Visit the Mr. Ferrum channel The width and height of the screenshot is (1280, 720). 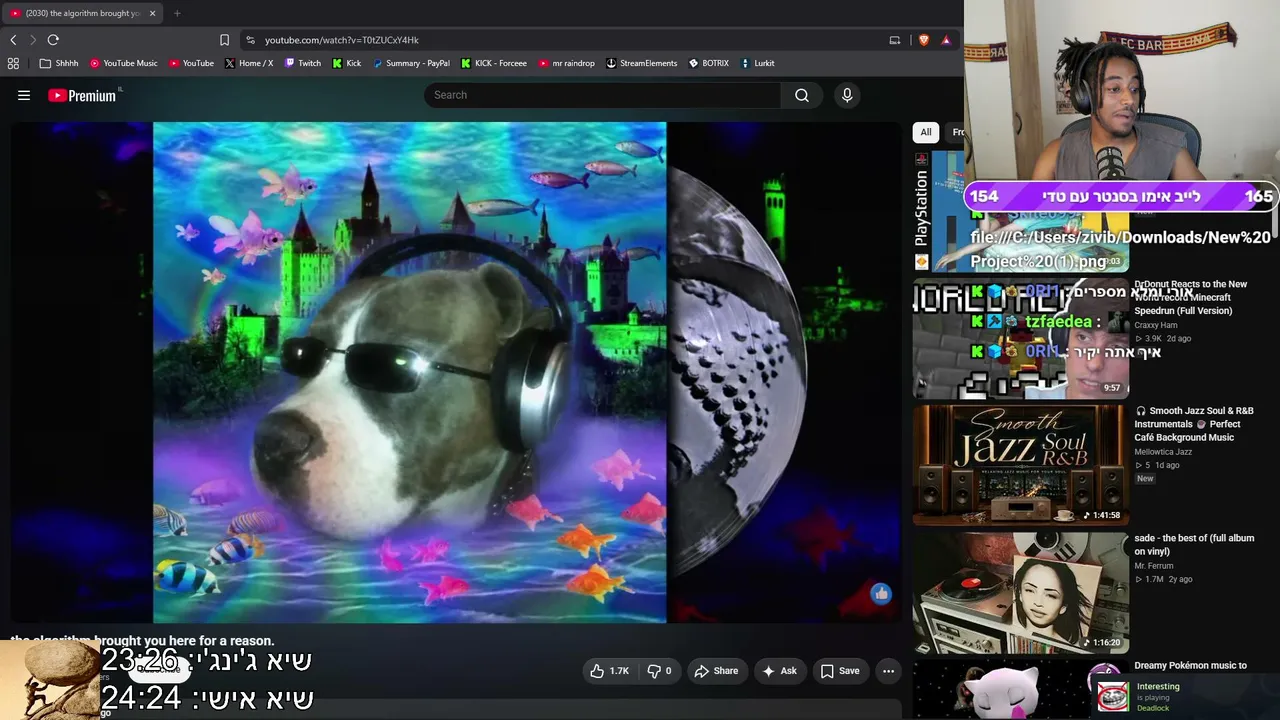click(1154, 566)
